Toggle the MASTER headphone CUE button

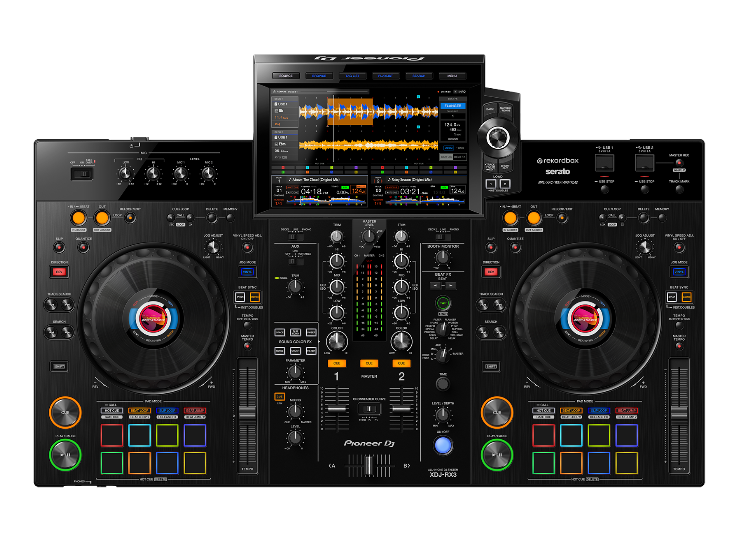369,363
